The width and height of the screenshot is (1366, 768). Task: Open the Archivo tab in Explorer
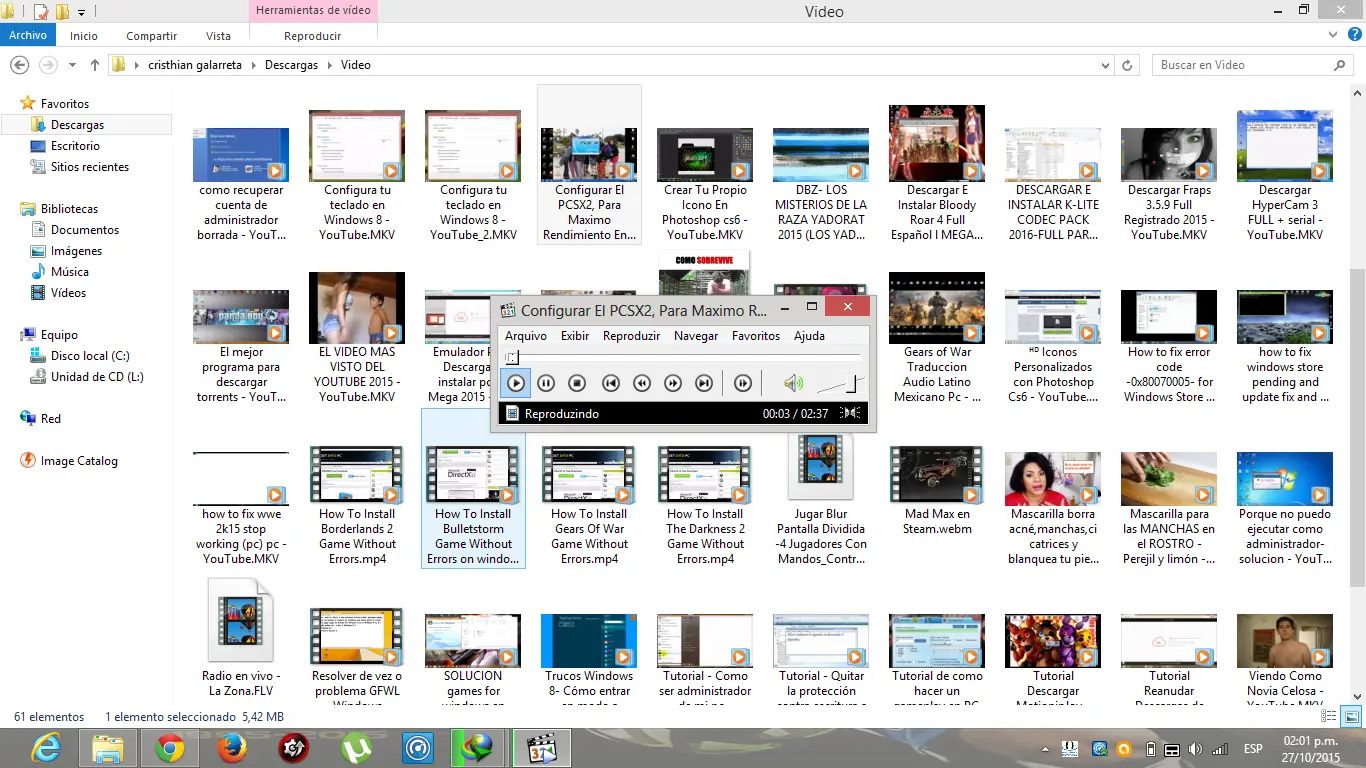pyautogui.click(x=28, y=35)
